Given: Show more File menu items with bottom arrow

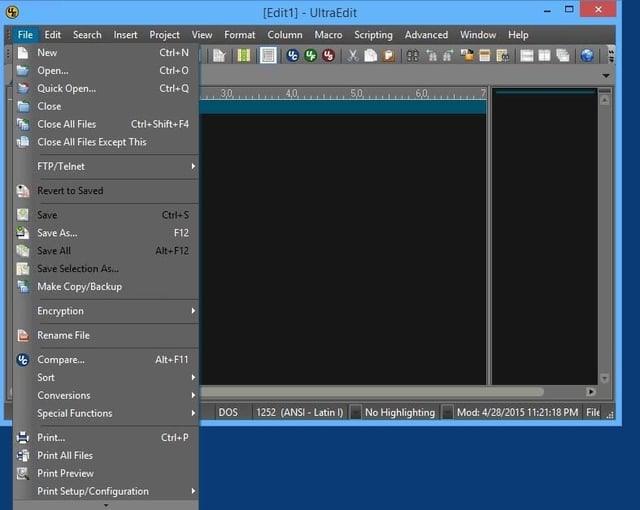Looking at the screenshot, I should pyautogui.click(x=106, y=505).
